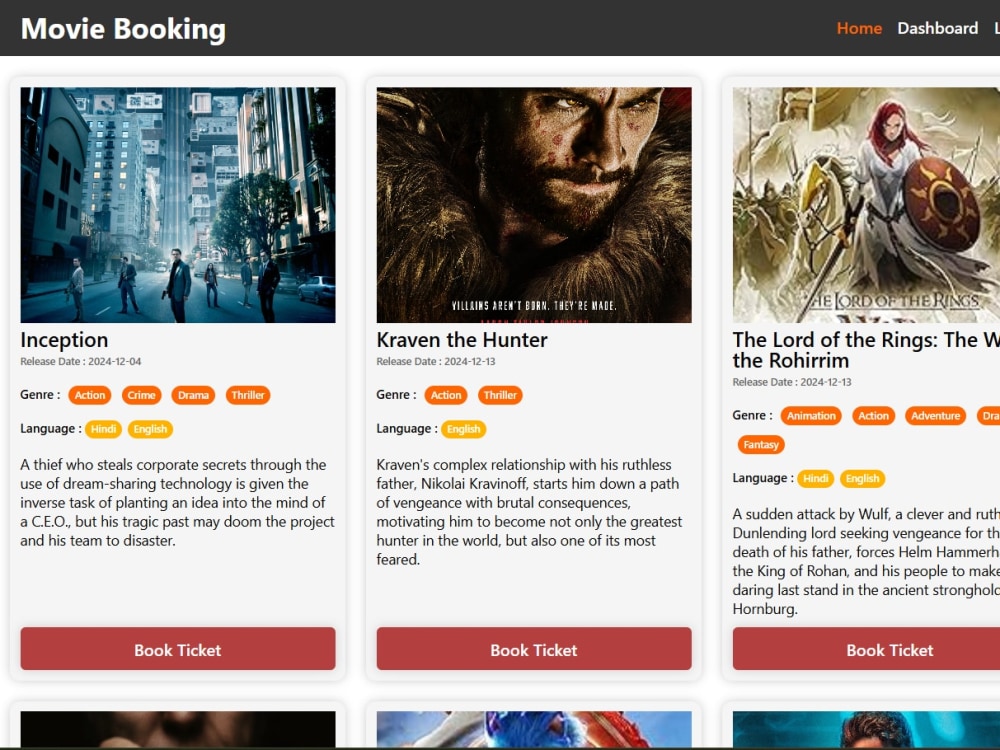1000x750 pixels.
Task: Click Inception release date 2024-12-04
Action: [x=81, y=362]
